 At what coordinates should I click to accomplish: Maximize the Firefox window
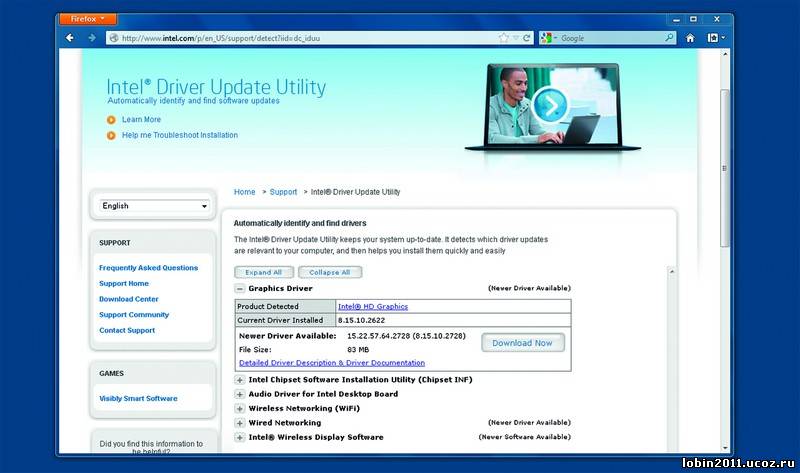click(x=693, y=19)
